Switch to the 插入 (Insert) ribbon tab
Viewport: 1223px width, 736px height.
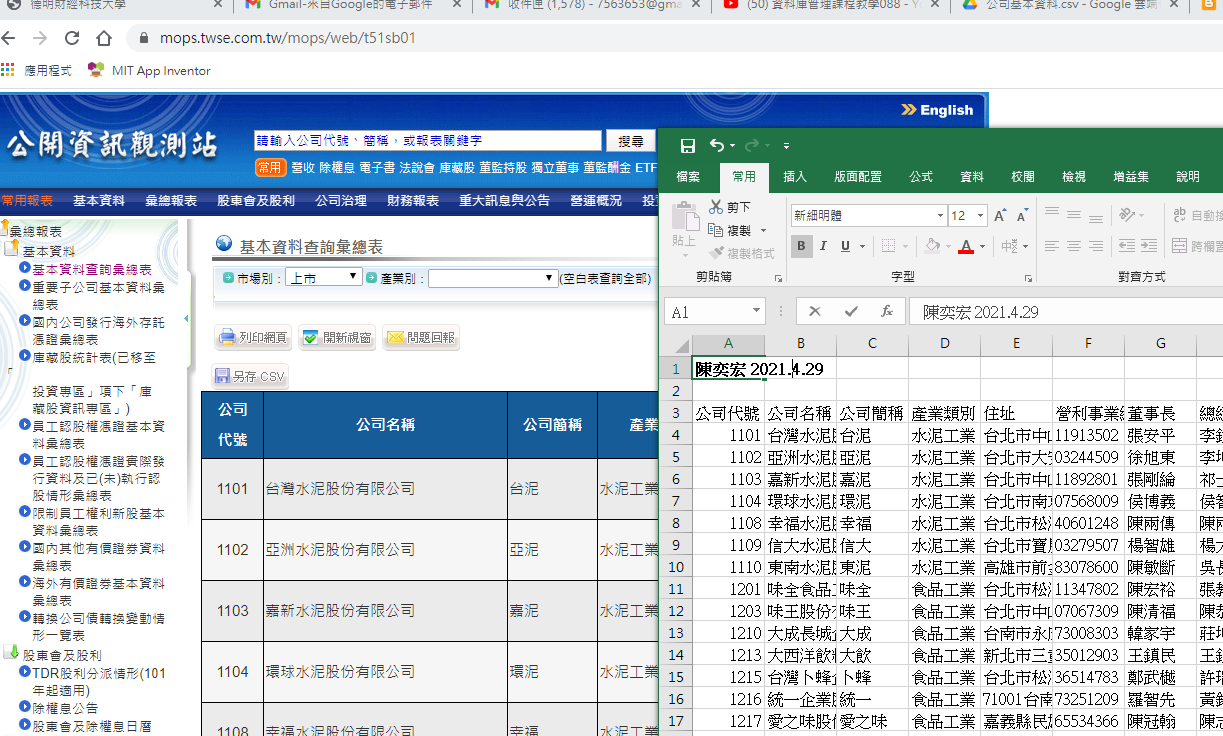pyautogui.click(x=795, y=177)
